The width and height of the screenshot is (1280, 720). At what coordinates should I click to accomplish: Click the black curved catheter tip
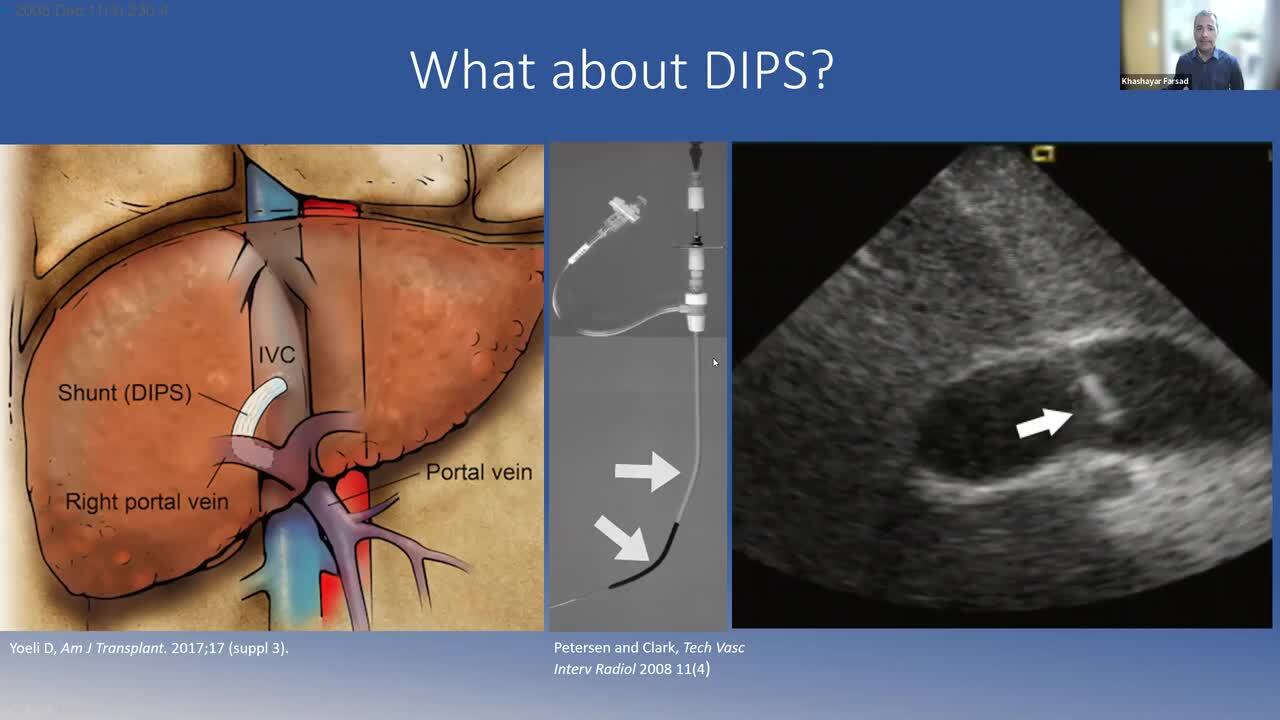tap(642, 565)
